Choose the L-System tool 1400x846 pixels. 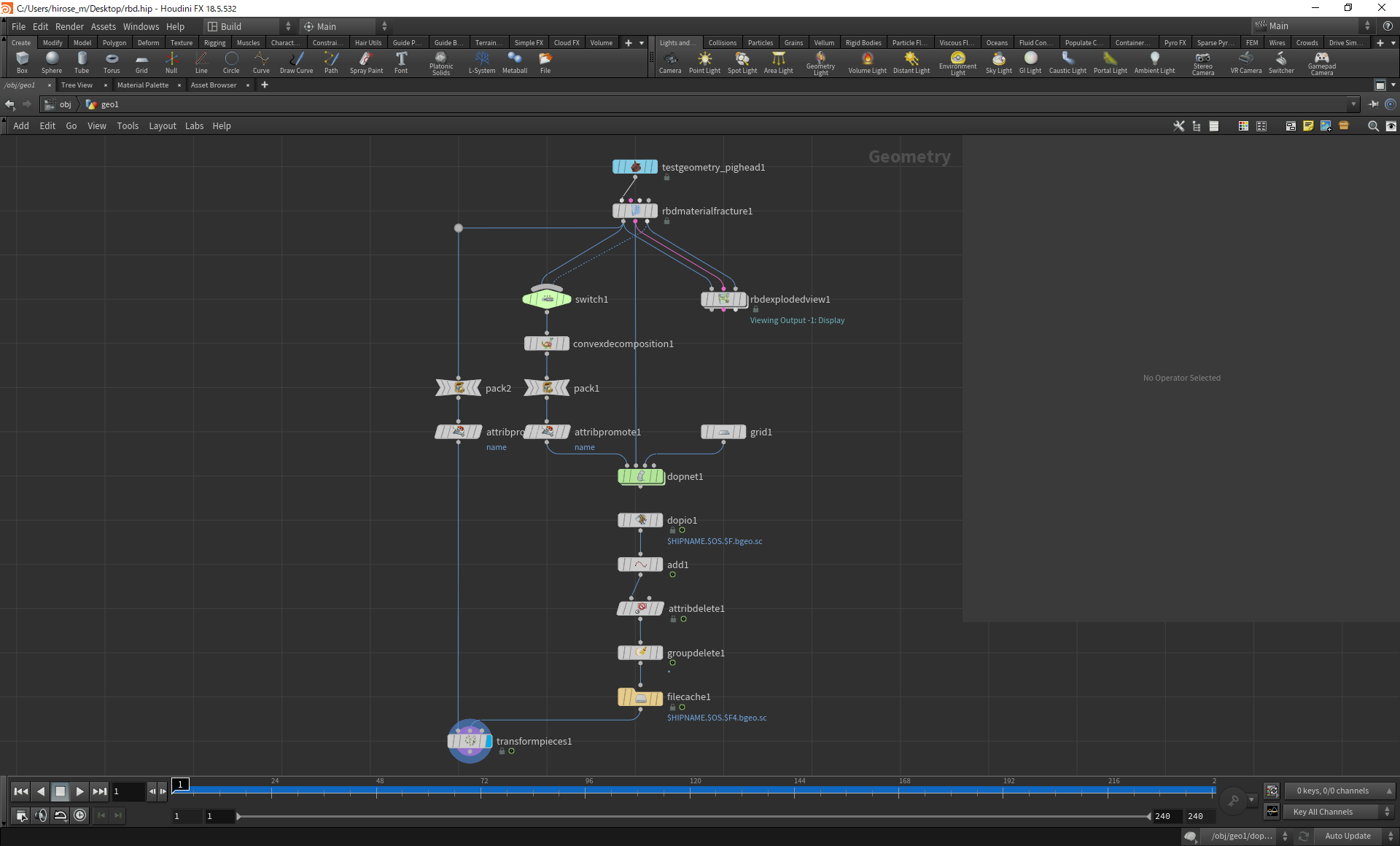pyautogui.click(x=482, y=63)
